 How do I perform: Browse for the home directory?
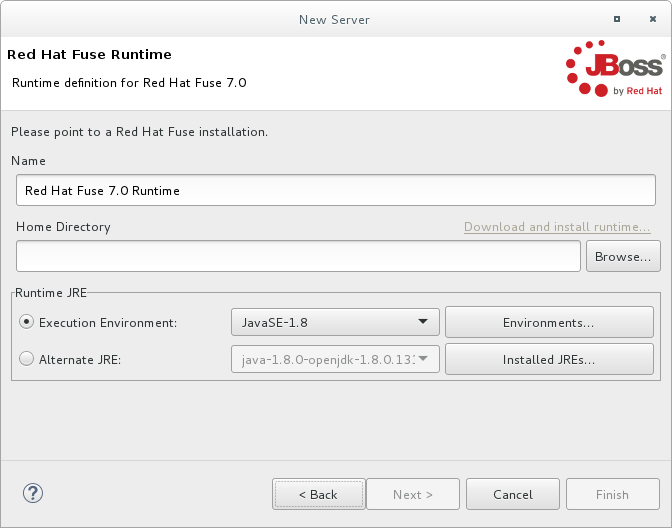623,256
